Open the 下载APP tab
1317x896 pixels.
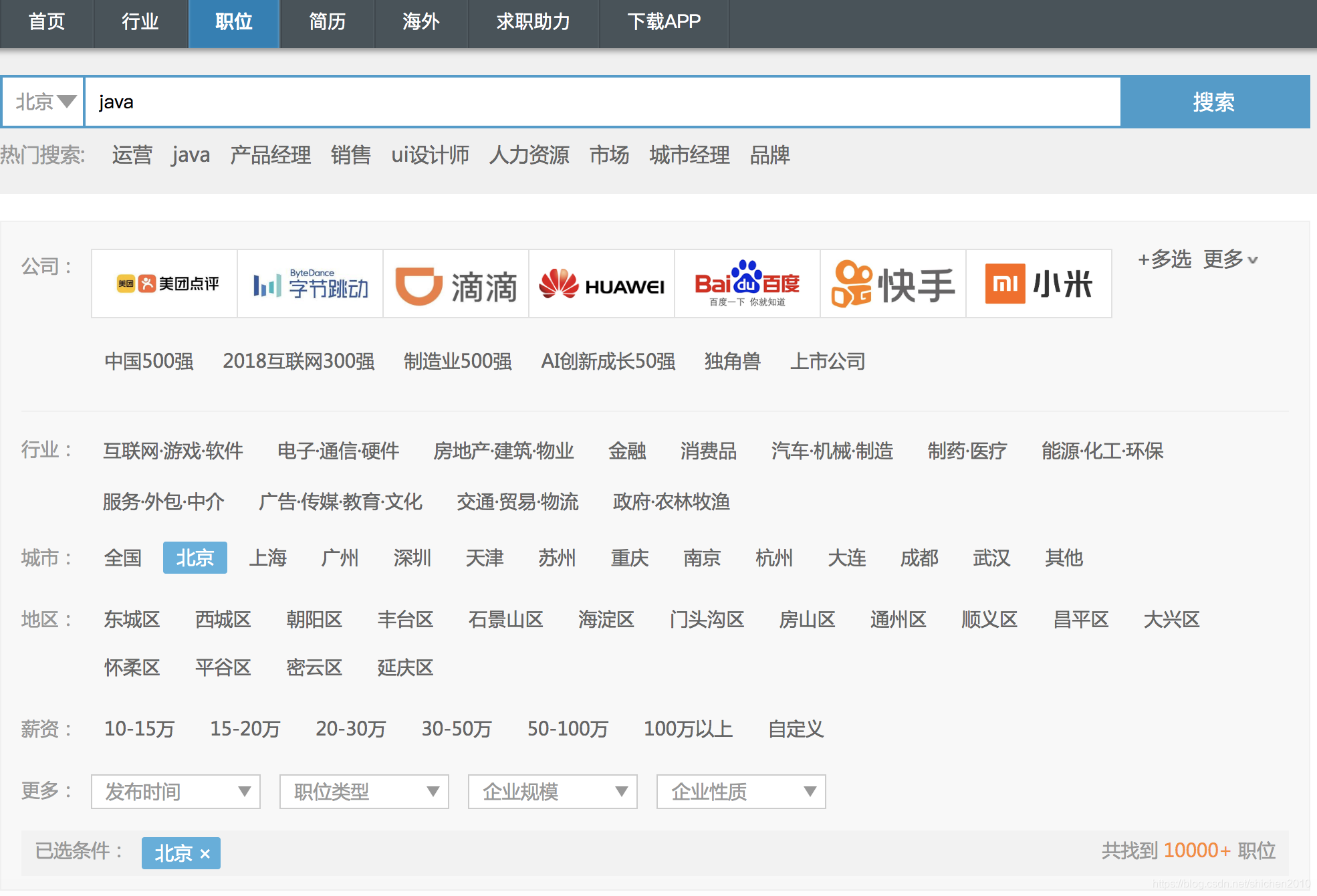pos(664,22)
